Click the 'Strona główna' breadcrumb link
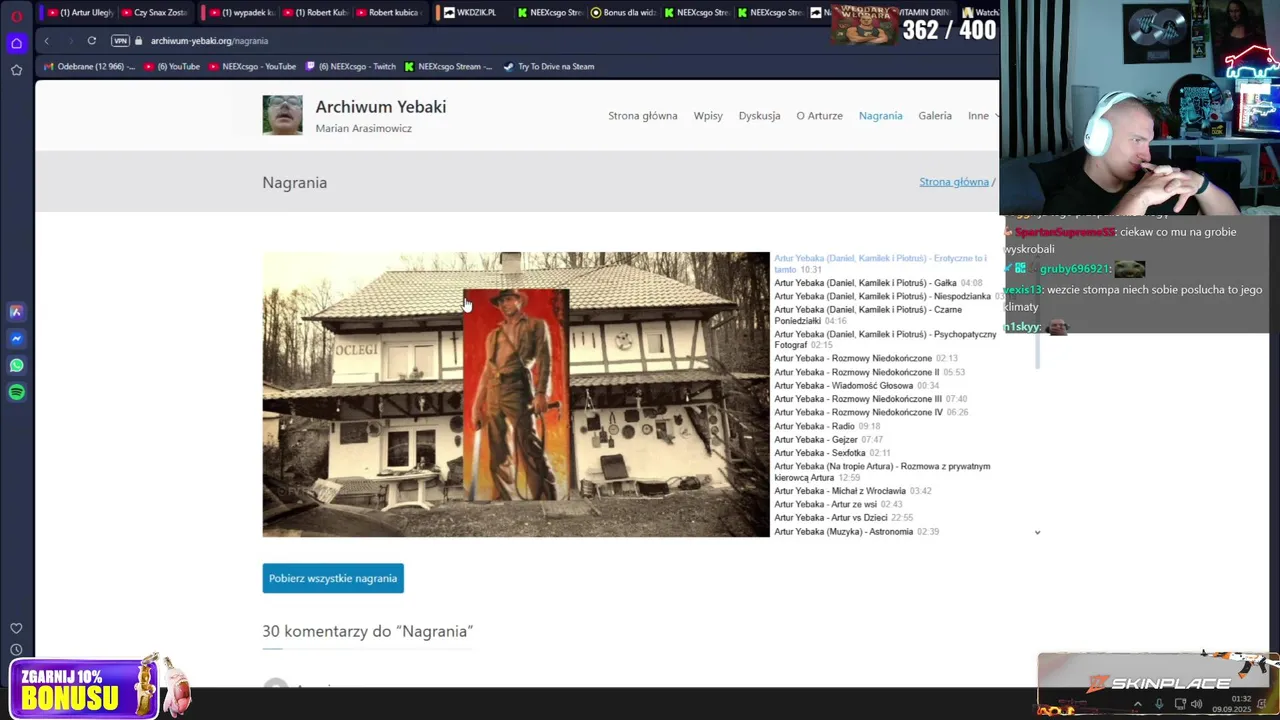The image size is (1280, 720). (x=954, y=182)
